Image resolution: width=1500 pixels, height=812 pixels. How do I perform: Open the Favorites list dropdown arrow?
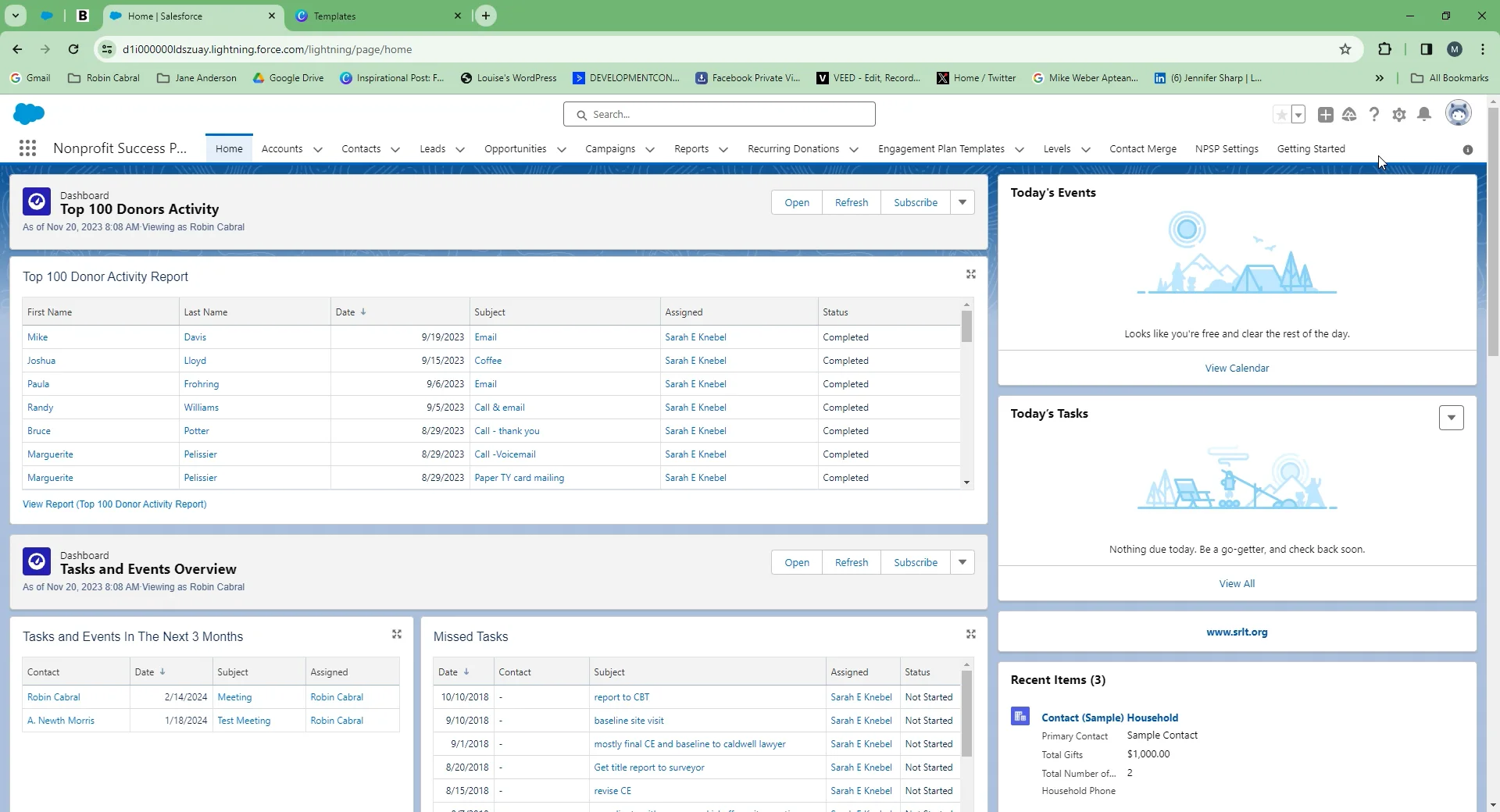[1298, 115]
